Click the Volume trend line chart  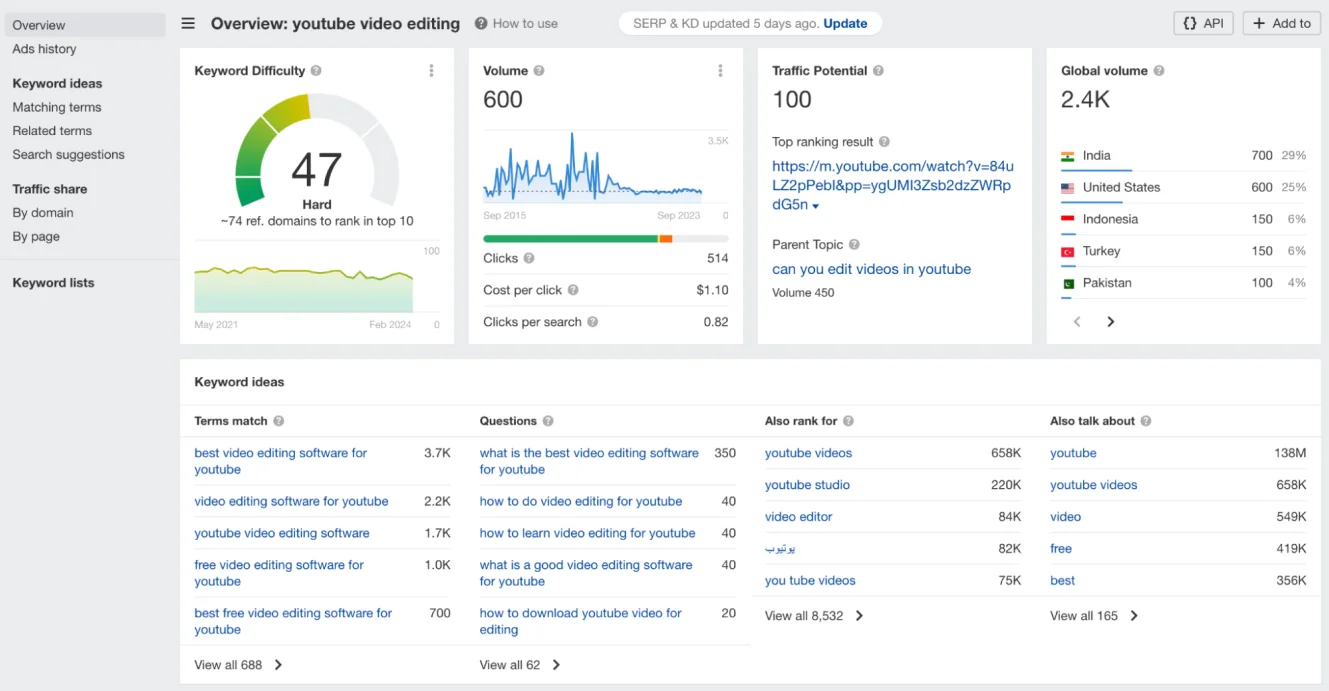[x=593, y=170]
